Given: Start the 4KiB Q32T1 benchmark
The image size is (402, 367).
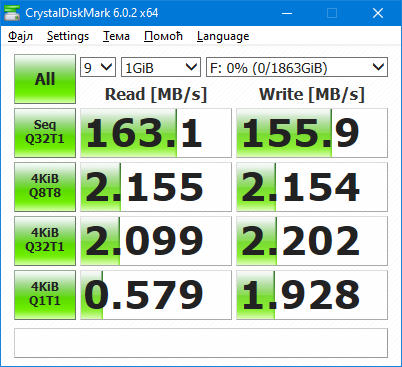Looking at the screenshot, I should [45, 241].
